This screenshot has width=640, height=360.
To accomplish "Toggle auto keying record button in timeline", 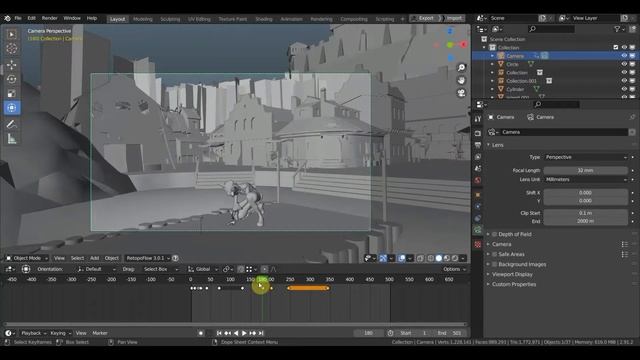I will click(x=201, y=333).
